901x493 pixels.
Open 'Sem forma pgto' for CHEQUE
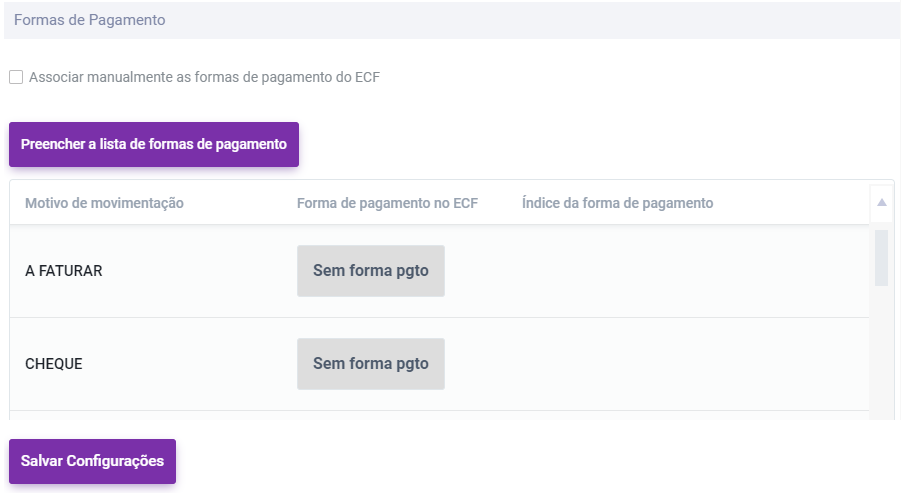pos(370,363)
